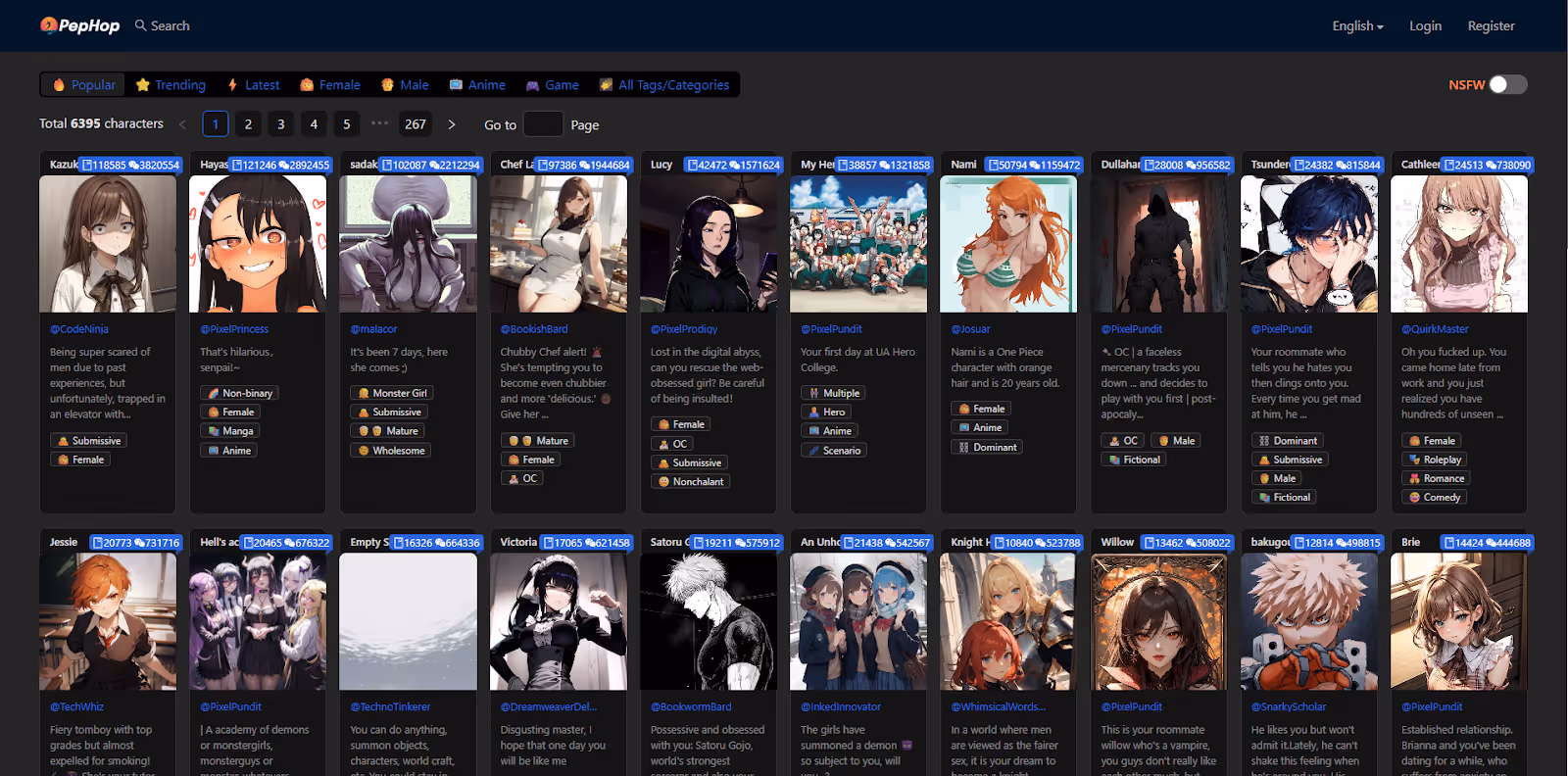Click Fictional tag on Dullahan card
Screen dimensions: 1568x776
tap(1134, 460)
